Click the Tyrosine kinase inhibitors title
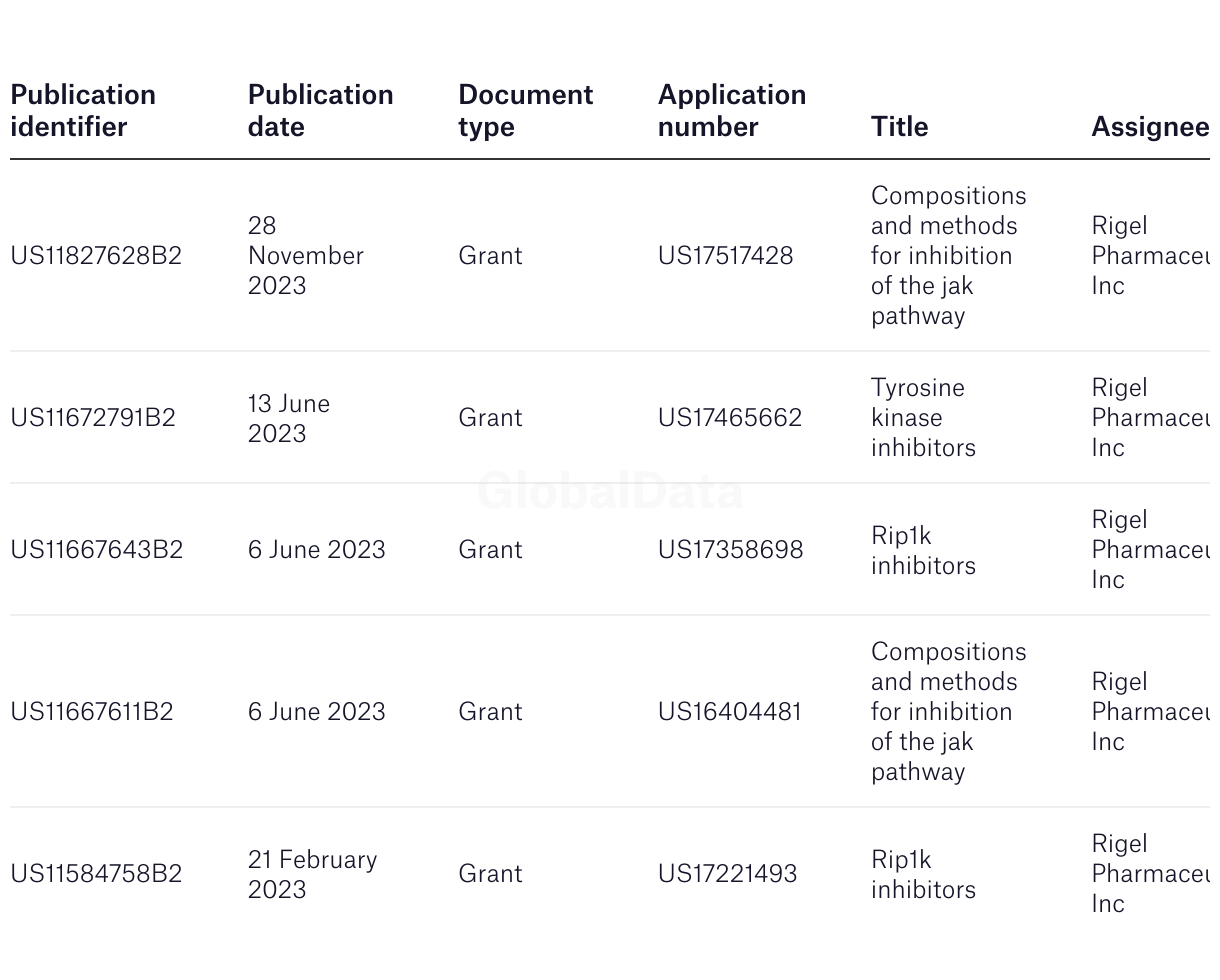Image resolution: width=1220 pixels, height=980 pixels. (923, 418)
